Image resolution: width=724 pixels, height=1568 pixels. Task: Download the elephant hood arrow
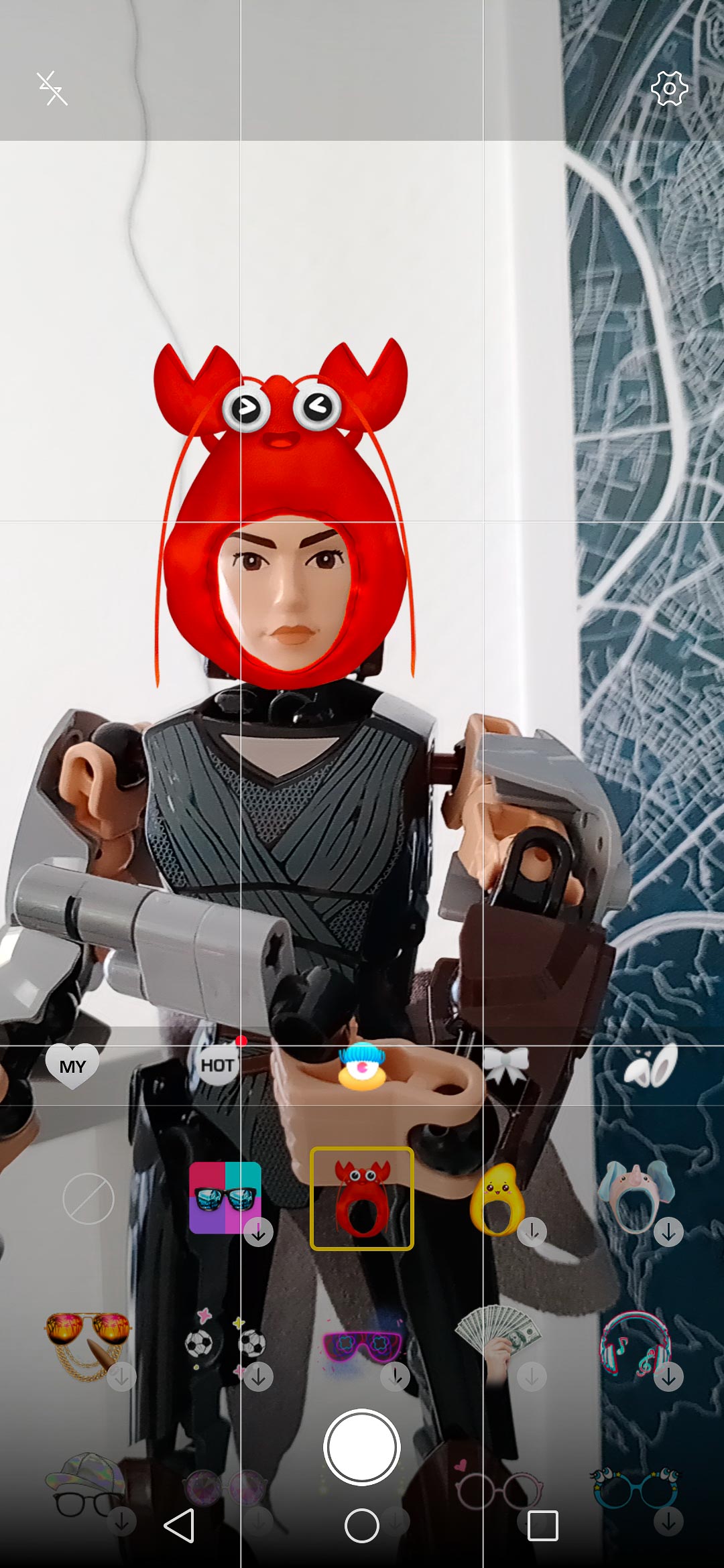tap(668, 1232)
